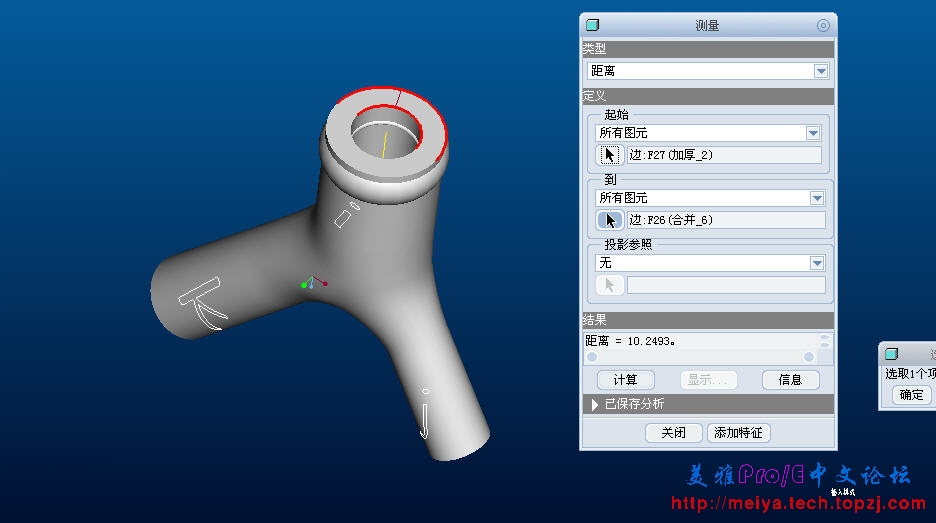Click the 添加特征 button
Screen dimensions: 936x523
click(738, 433)
